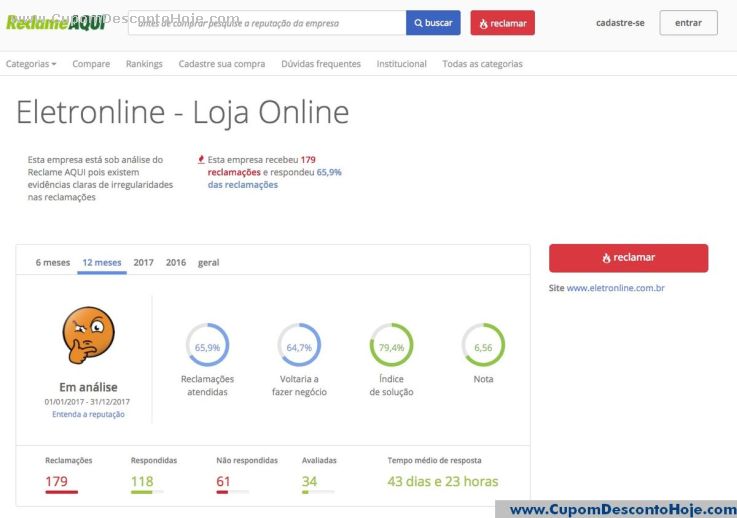
Task: Click the Em análise reputation label
Action: click(x=88, y=387)
